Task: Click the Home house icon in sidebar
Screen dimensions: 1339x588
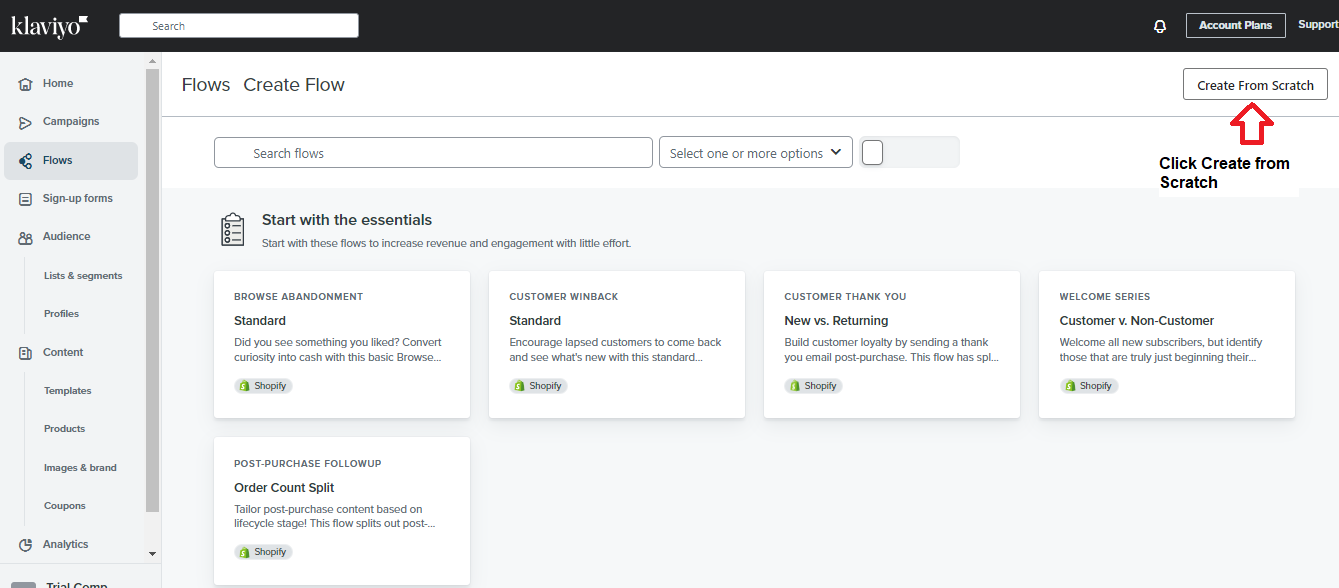Action: pos(26,84)
